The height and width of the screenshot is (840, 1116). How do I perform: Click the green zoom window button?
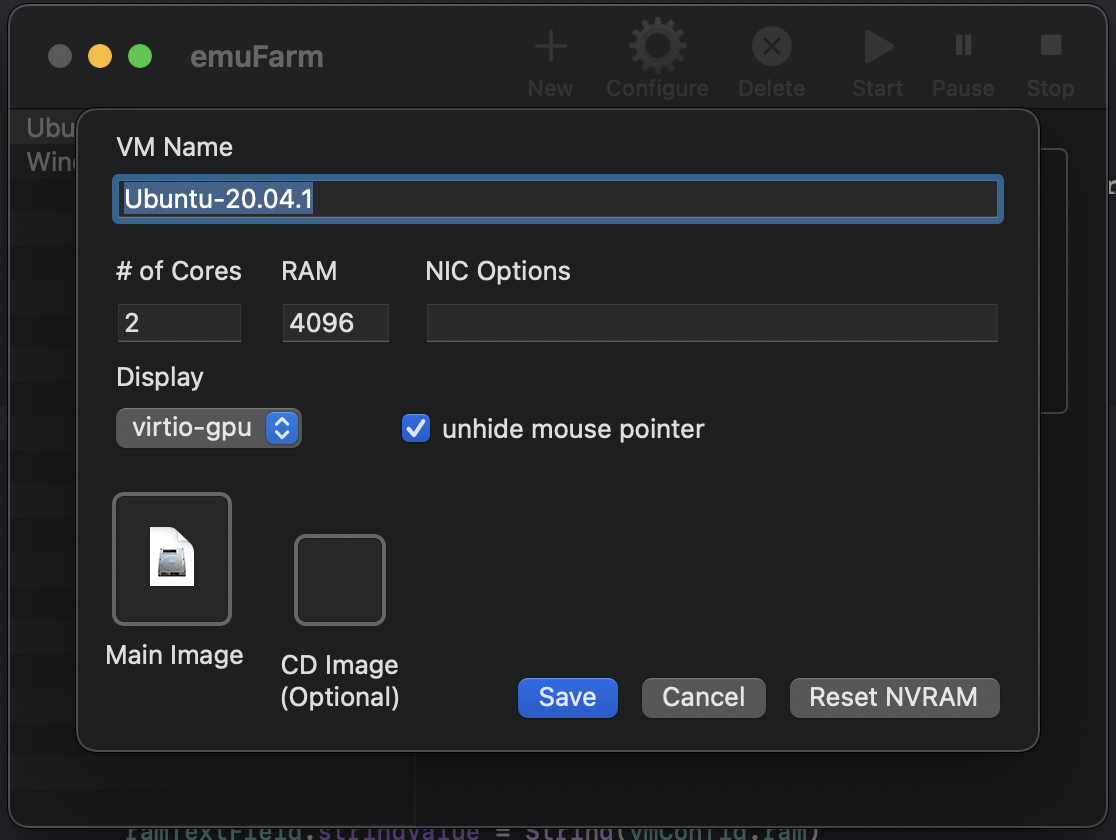[x=140, y=56]
